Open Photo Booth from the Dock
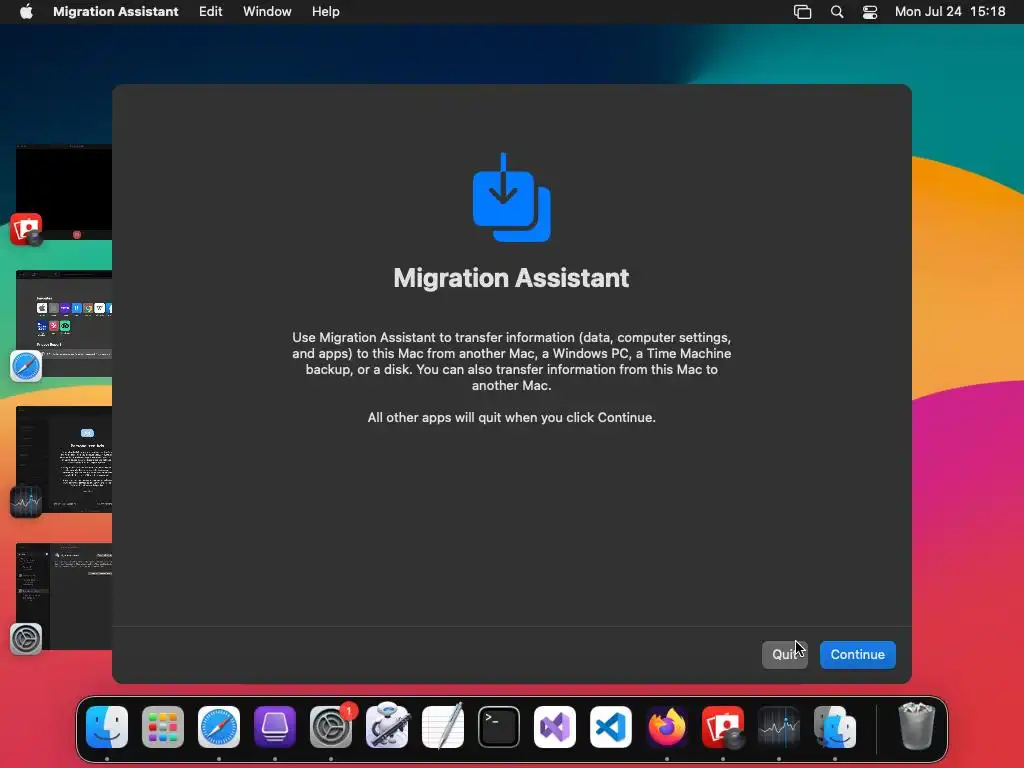The height and width of the screenshot is (768, 1024). 723,727
